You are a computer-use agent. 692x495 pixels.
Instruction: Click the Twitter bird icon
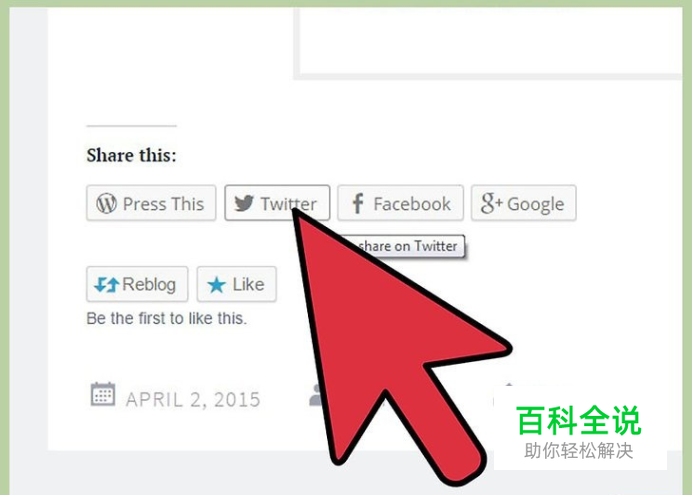click(x=244, y=203)
